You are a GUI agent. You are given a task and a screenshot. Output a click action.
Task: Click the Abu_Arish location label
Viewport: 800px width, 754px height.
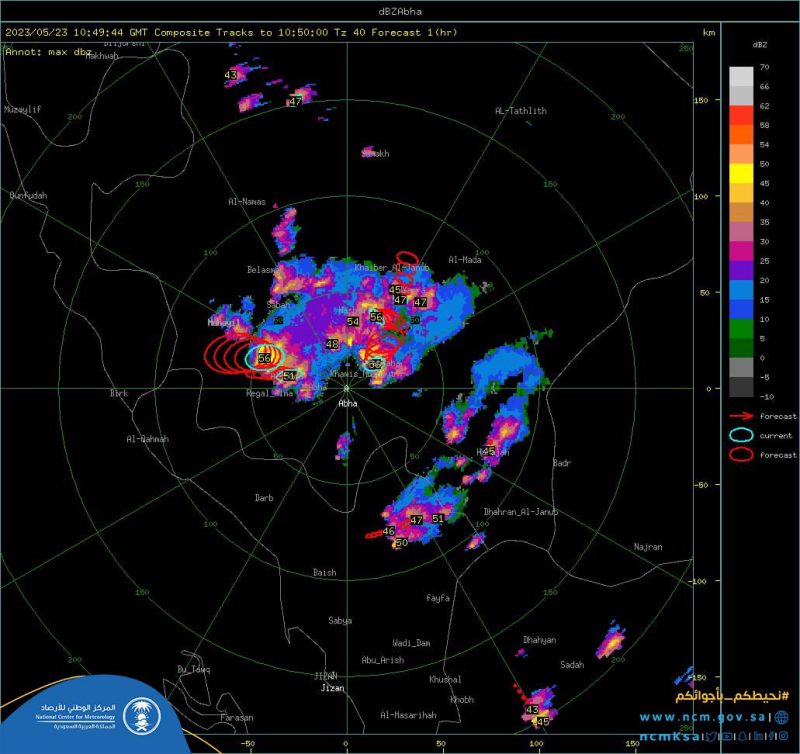coord(383,660)
